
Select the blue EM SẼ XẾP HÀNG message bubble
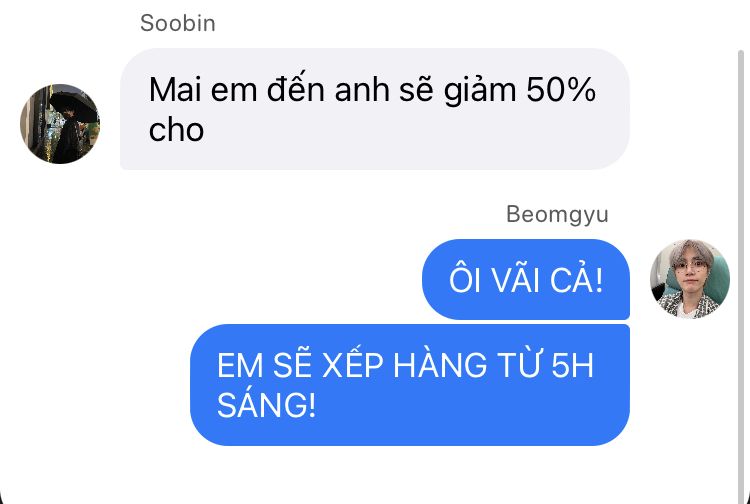[x=410, y=385]
